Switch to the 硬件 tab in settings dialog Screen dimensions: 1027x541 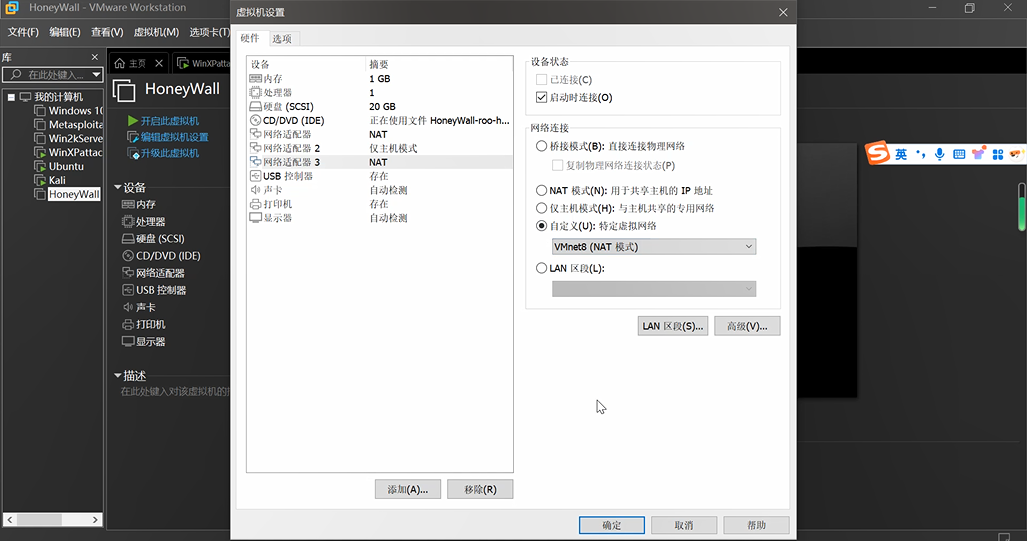pyautogui.click(x=250, y=38)
